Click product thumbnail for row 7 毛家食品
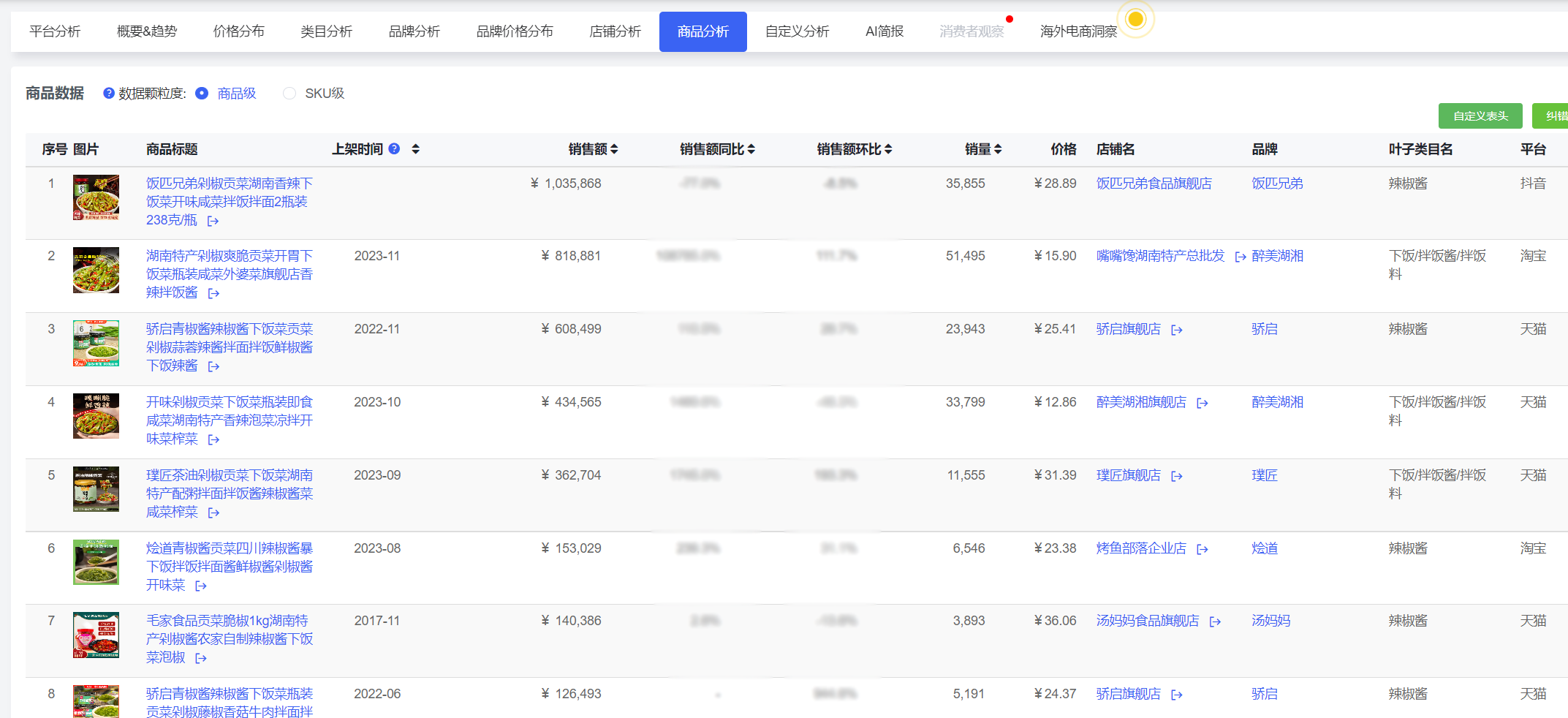Viewport: 1568px width, 718px height. (96, 635)
